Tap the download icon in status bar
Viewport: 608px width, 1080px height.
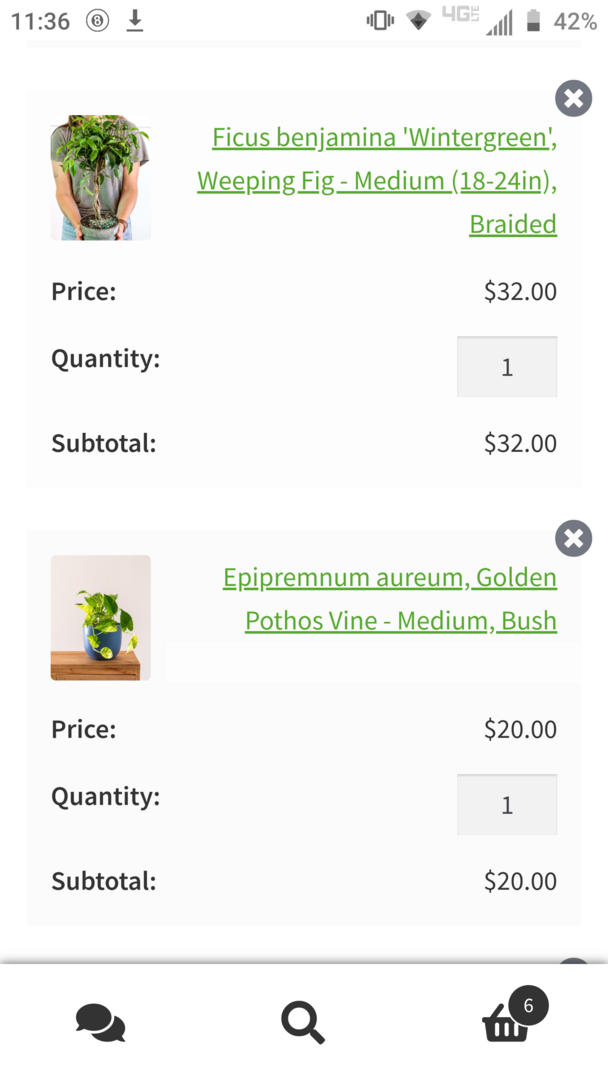tap(135, 21)
